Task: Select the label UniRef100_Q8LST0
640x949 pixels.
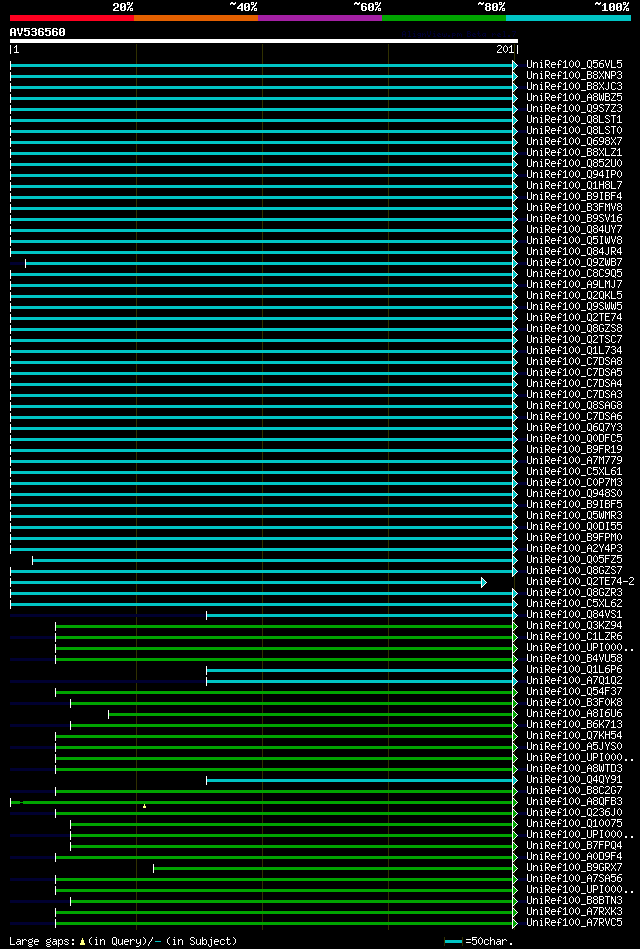Action: point(575,130)
